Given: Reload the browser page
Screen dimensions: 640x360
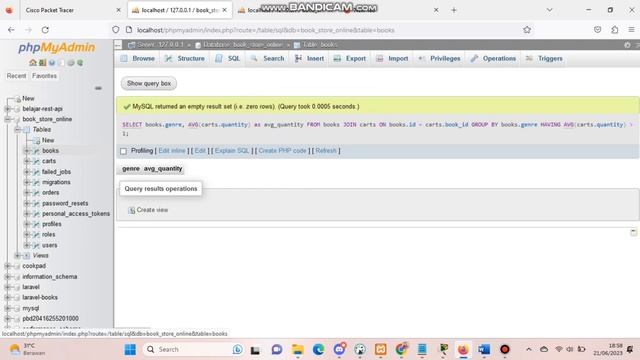Looking at the screenshot, I should click(x=45, y=30).
